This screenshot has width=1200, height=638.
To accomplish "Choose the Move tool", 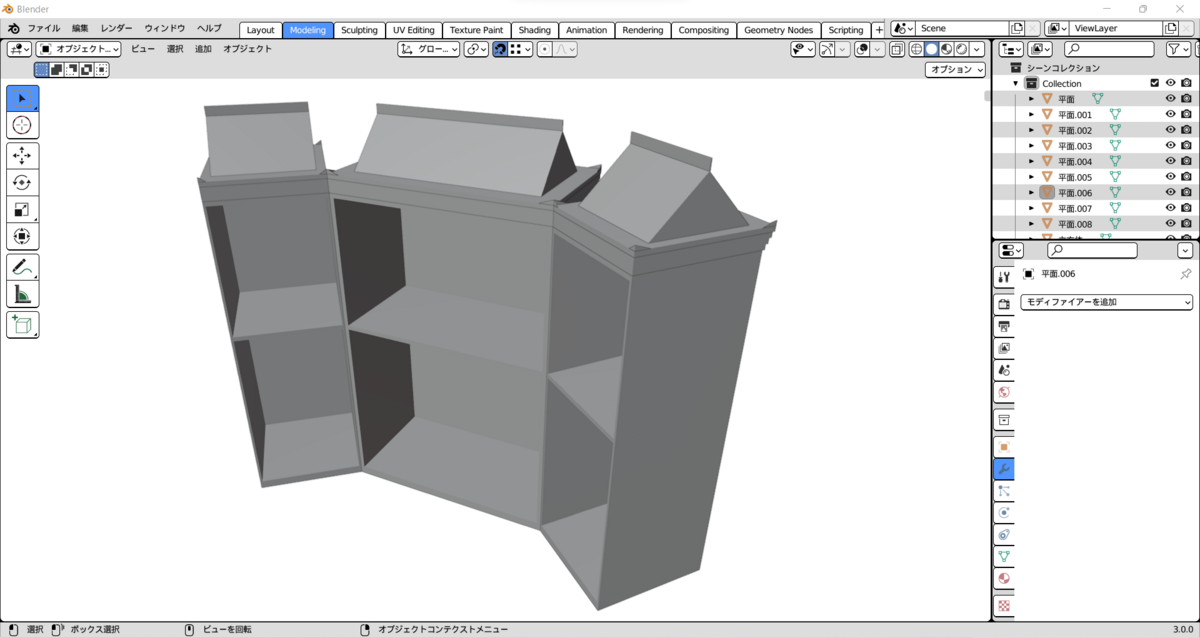I will [x=22, y=156].
